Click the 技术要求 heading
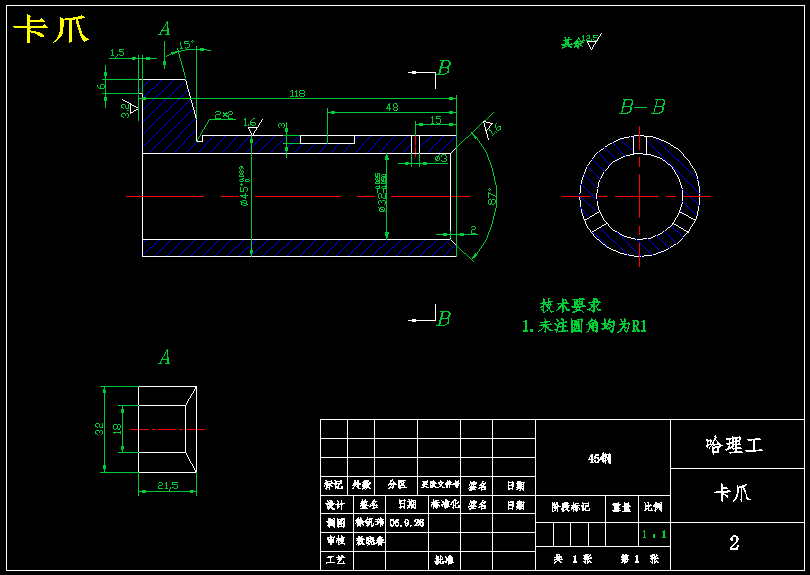Viewport: 810px width, 575px height. (571, 305)
